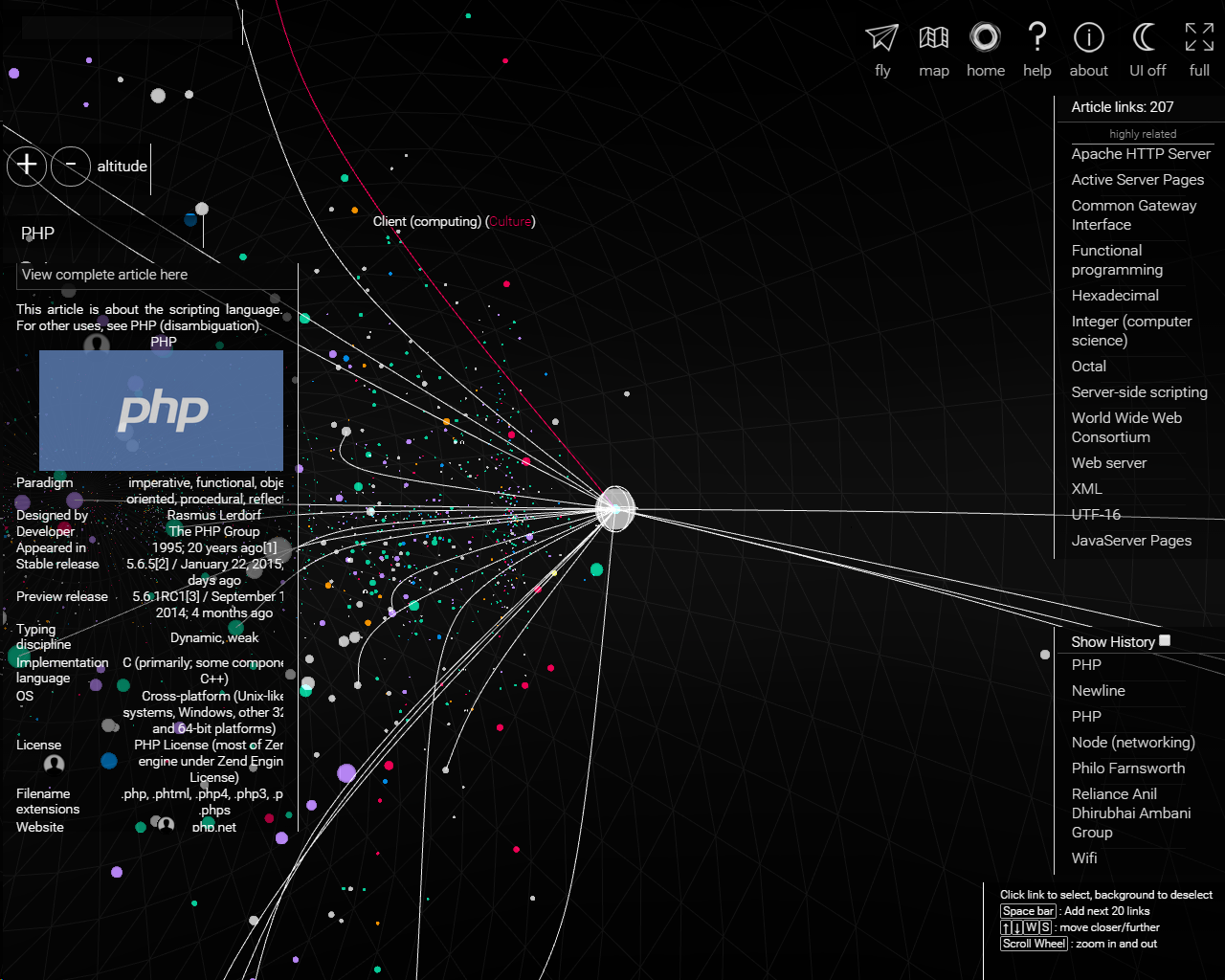Increase altitude with the plus button
This screenshot has height=980, width=1225.
pos(27,166)
